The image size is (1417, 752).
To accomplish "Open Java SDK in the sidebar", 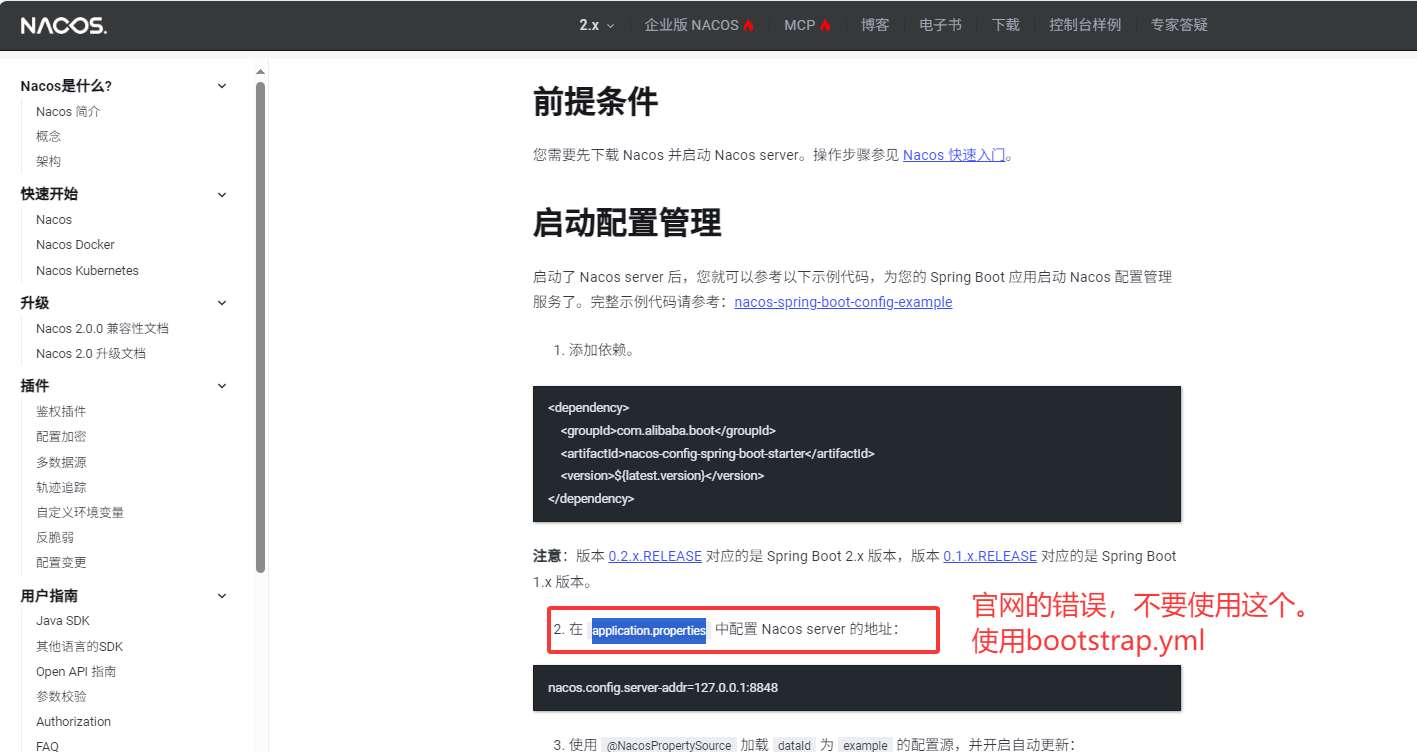I will pyautogui.click(x=63, y=620).
